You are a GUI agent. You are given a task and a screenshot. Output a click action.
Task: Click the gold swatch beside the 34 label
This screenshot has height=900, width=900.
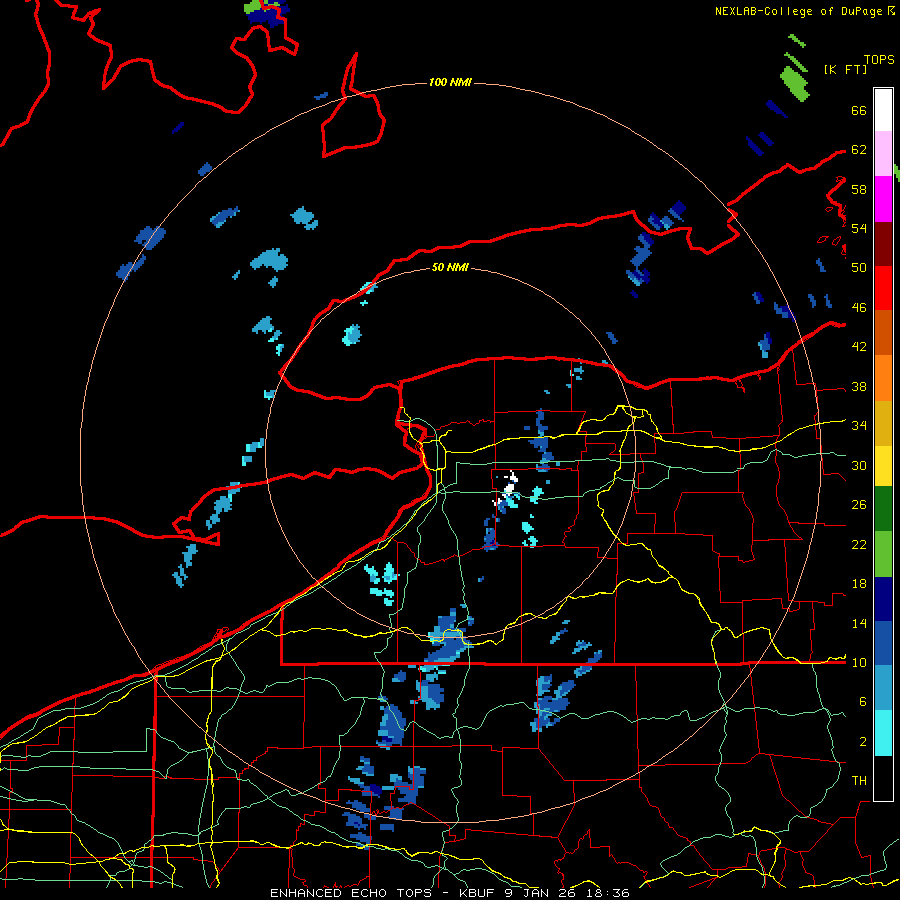pyautogui.click(x=883, y=423)
